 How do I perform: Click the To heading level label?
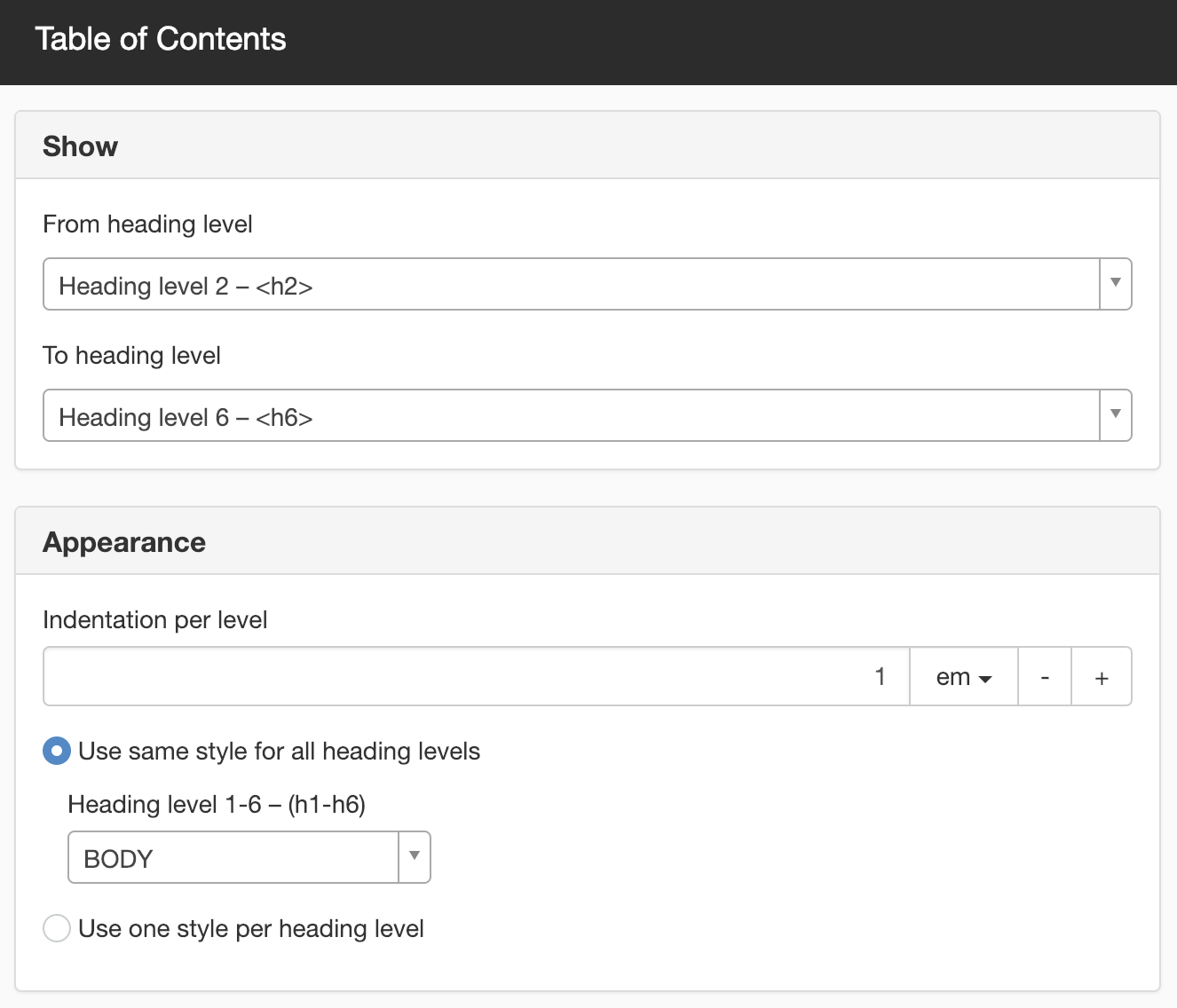131,355
